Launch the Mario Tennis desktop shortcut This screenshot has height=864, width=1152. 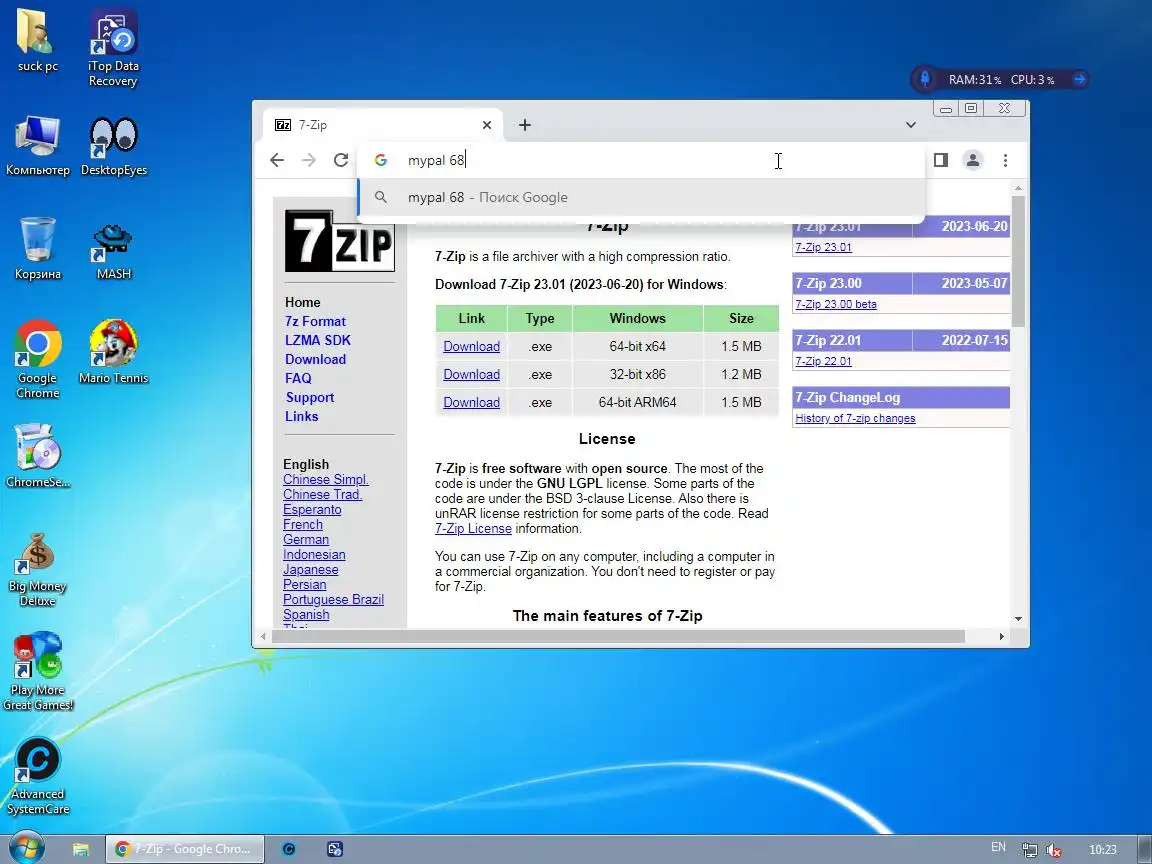113,351
